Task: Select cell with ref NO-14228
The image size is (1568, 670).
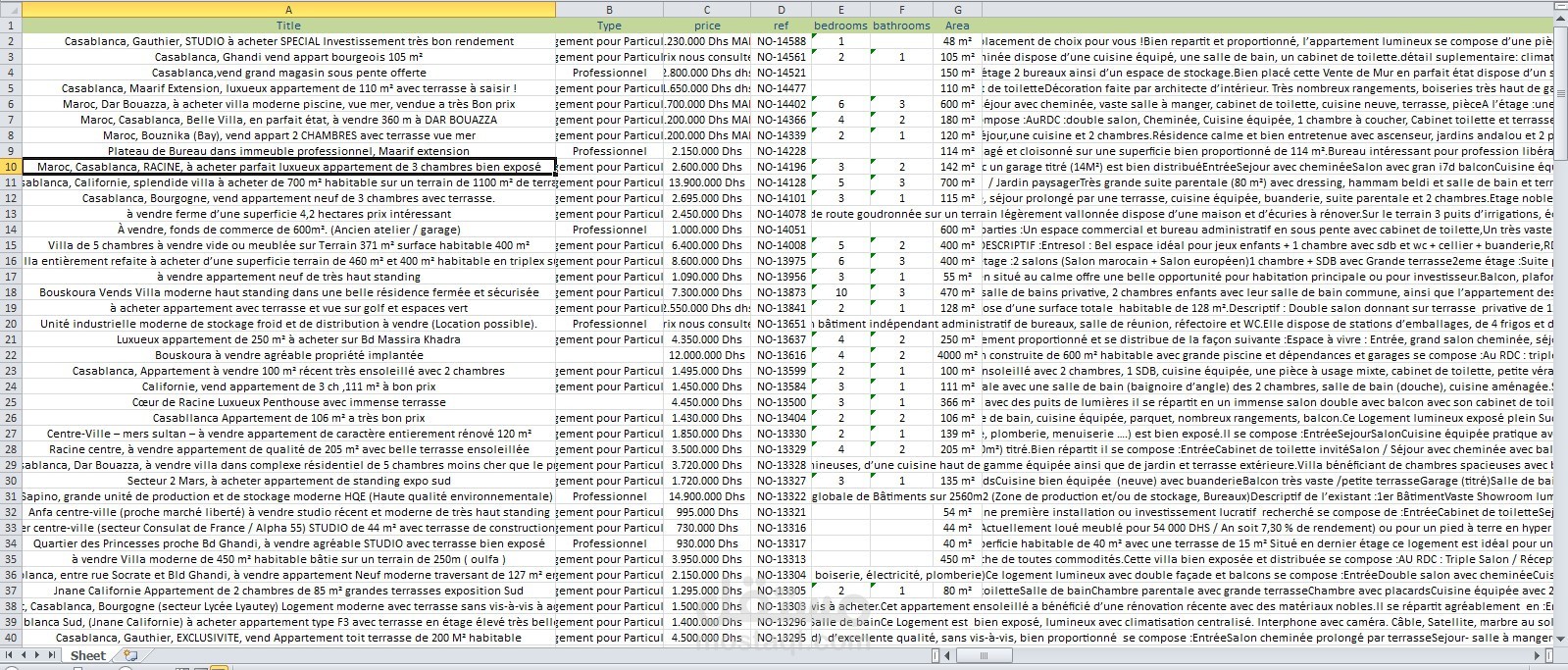Action: (781, 151)
